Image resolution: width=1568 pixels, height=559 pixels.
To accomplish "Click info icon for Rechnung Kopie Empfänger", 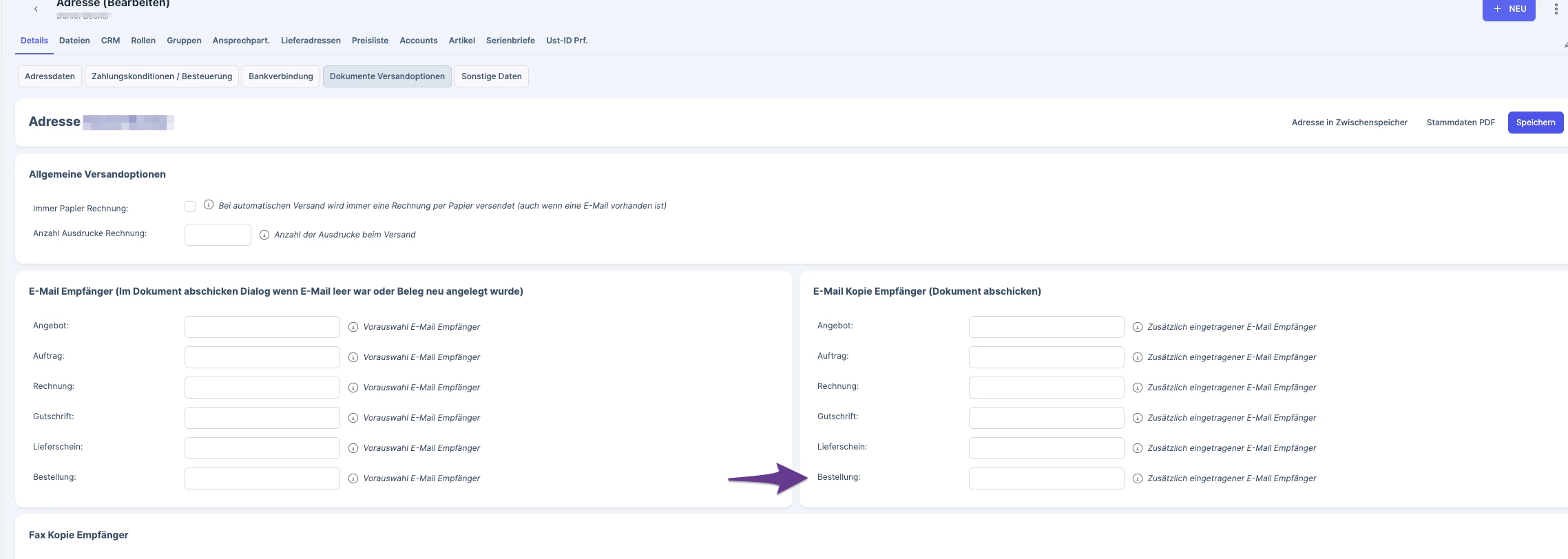I will (x=1138, y=388).
